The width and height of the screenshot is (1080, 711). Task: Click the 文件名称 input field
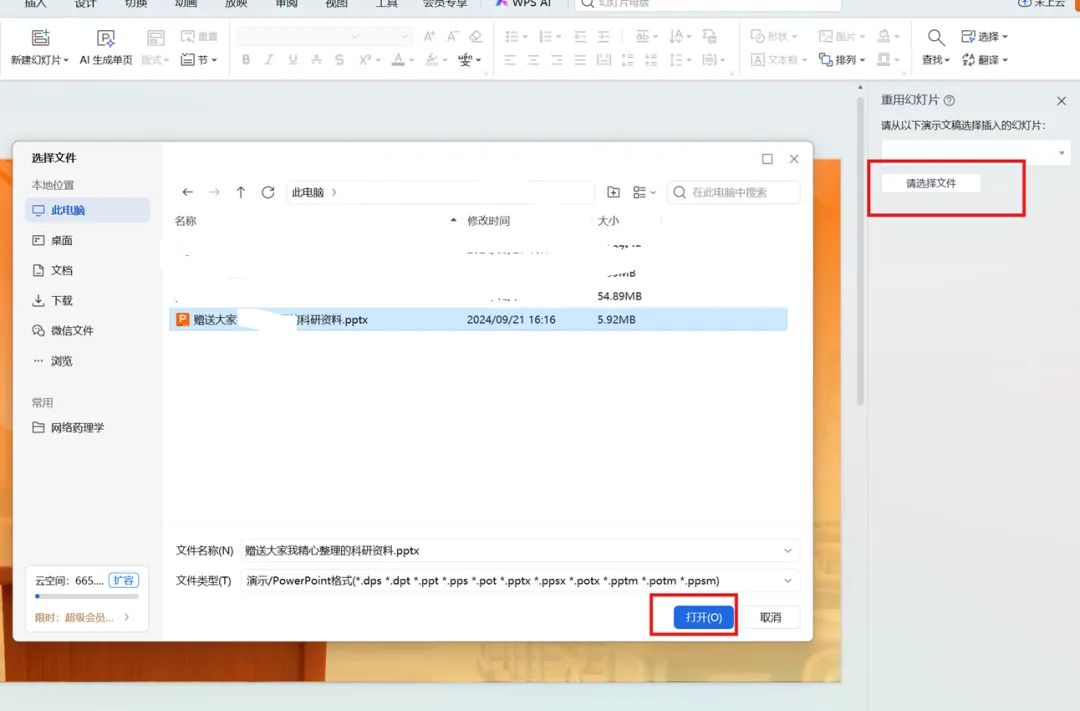click(x=520, y=550)
